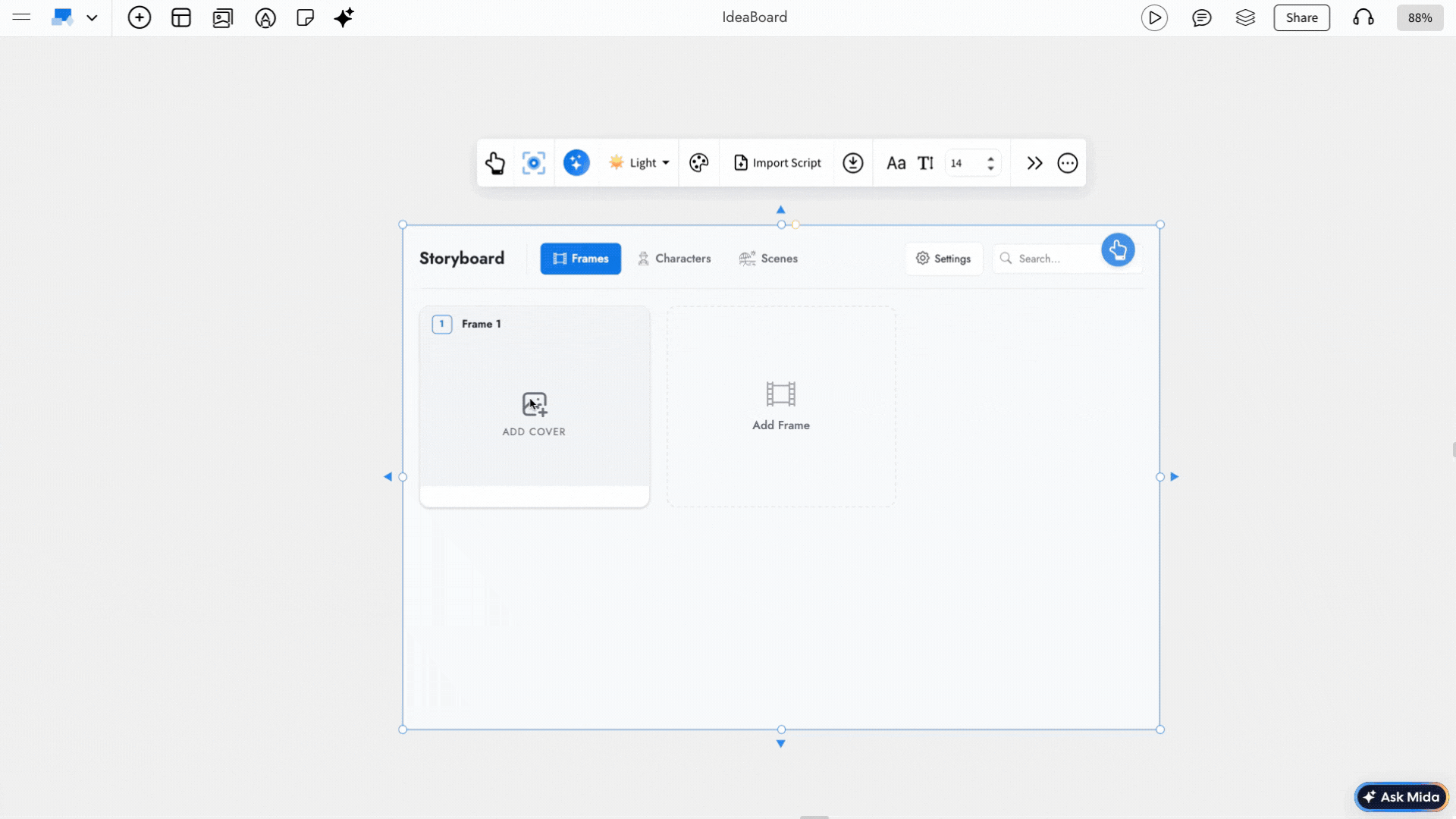Open the Light theme dropdown
The width and height of the screenshot is (1456, 819).
coord(639,163)
